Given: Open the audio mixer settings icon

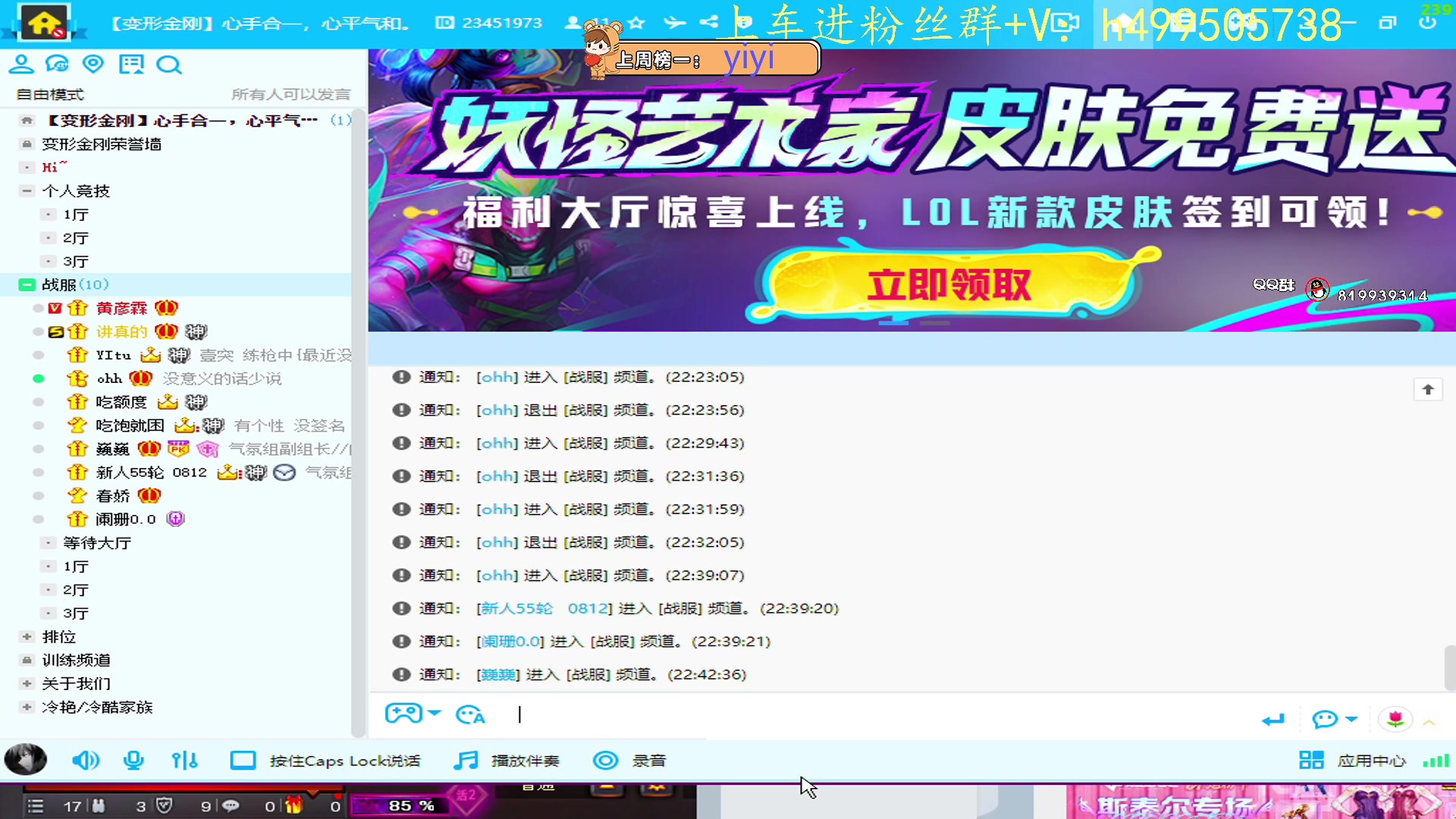Looking at the screenshot, I should coord(184,760).
